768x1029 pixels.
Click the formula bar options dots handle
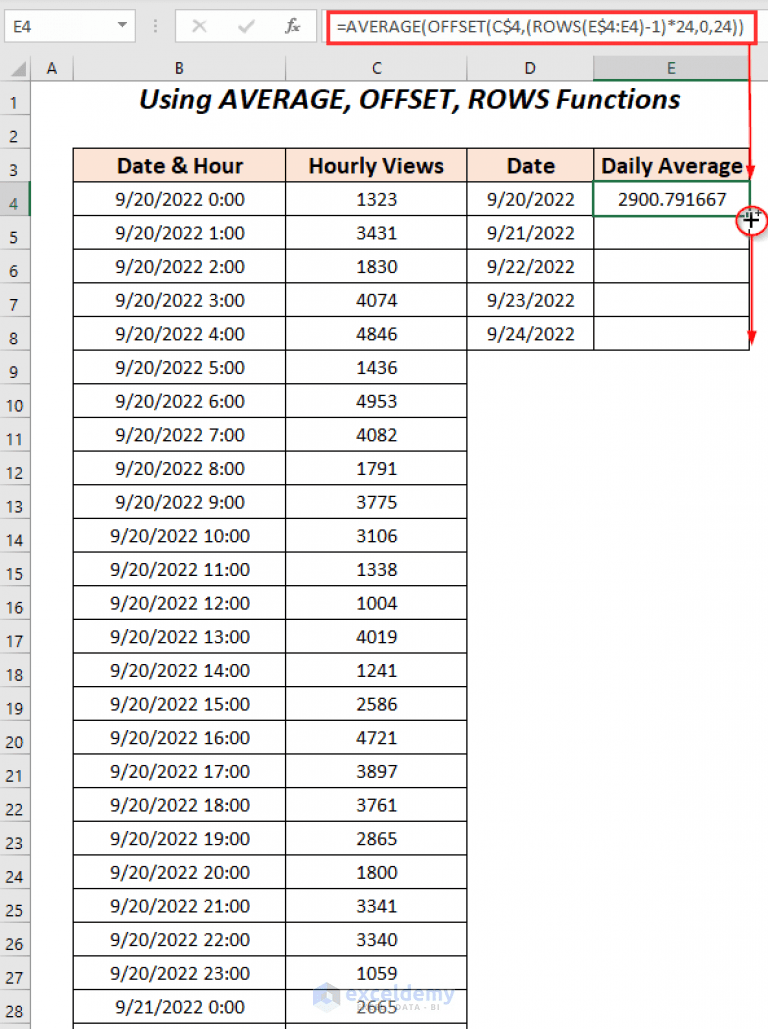156,26
